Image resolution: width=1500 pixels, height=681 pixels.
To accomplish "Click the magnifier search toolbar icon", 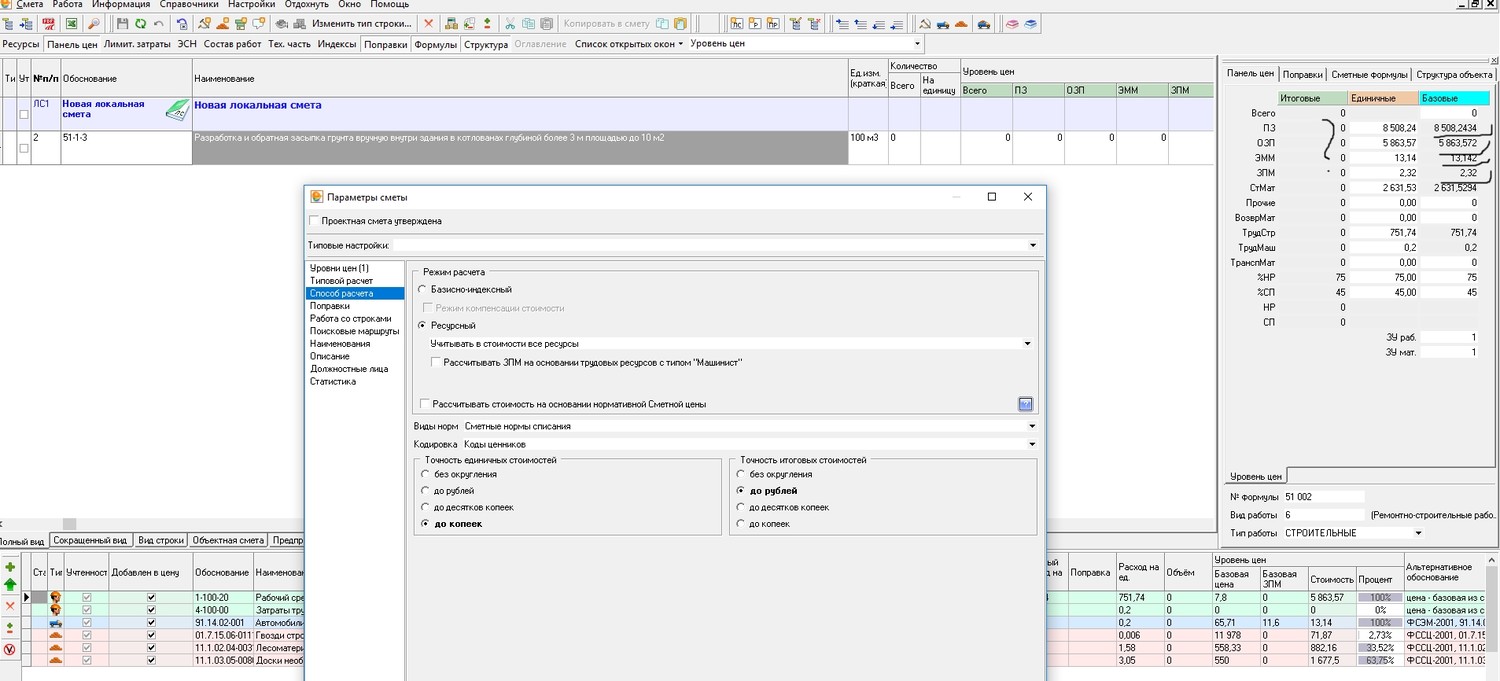I will 94,23.
